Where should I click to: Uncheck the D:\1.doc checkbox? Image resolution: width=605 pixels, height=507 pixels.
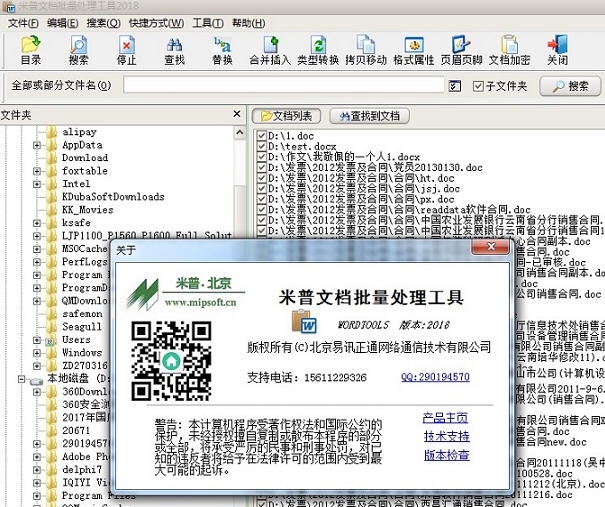(x=262, y=135)
